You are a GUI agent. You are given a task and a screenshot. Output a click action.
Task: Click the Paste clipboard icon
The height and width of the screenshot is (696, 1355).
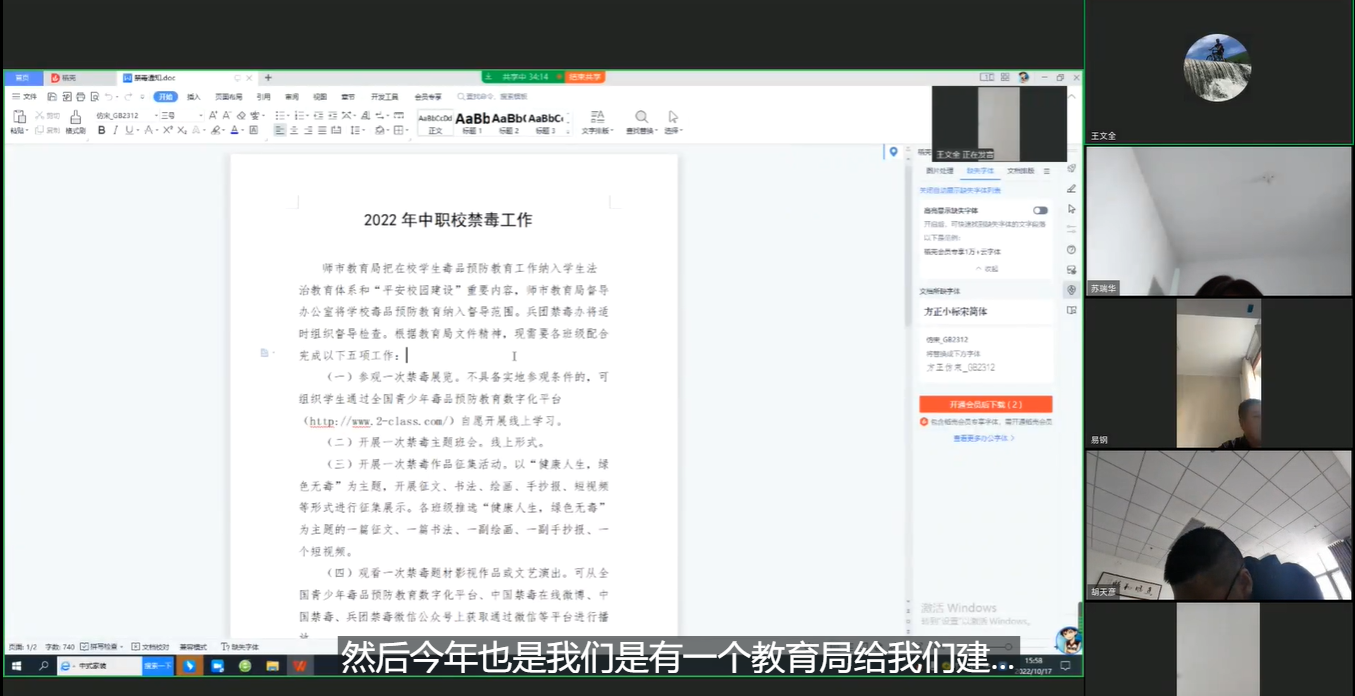coord(19,116)
